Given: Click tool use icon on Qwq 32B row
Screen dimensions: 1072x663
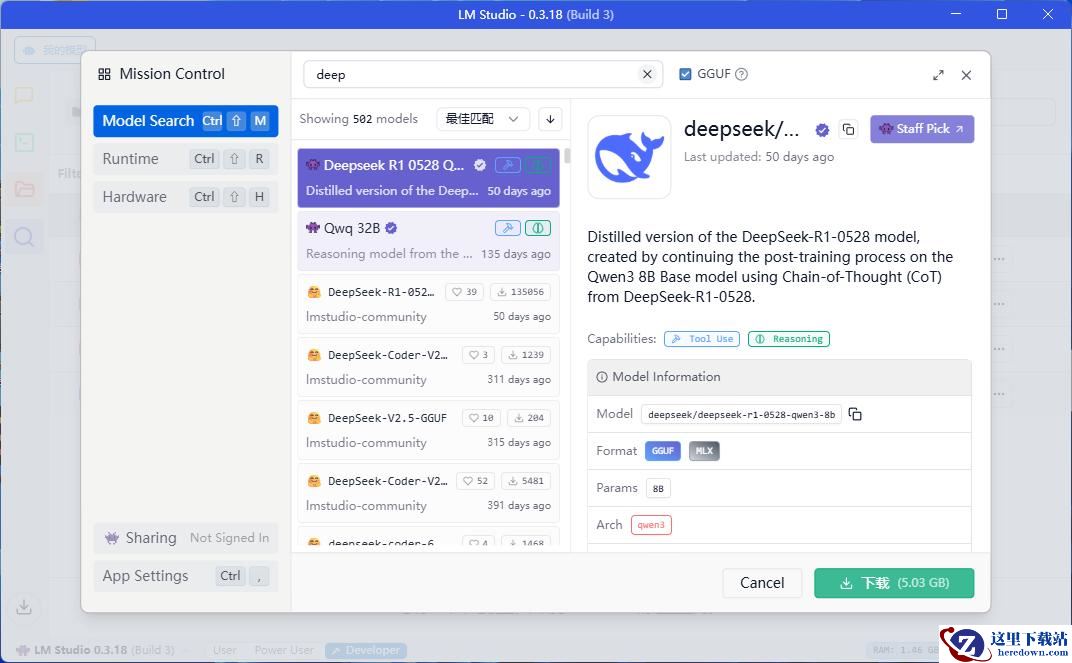Looking at the screenshot, I should click(x=507, y=228).
